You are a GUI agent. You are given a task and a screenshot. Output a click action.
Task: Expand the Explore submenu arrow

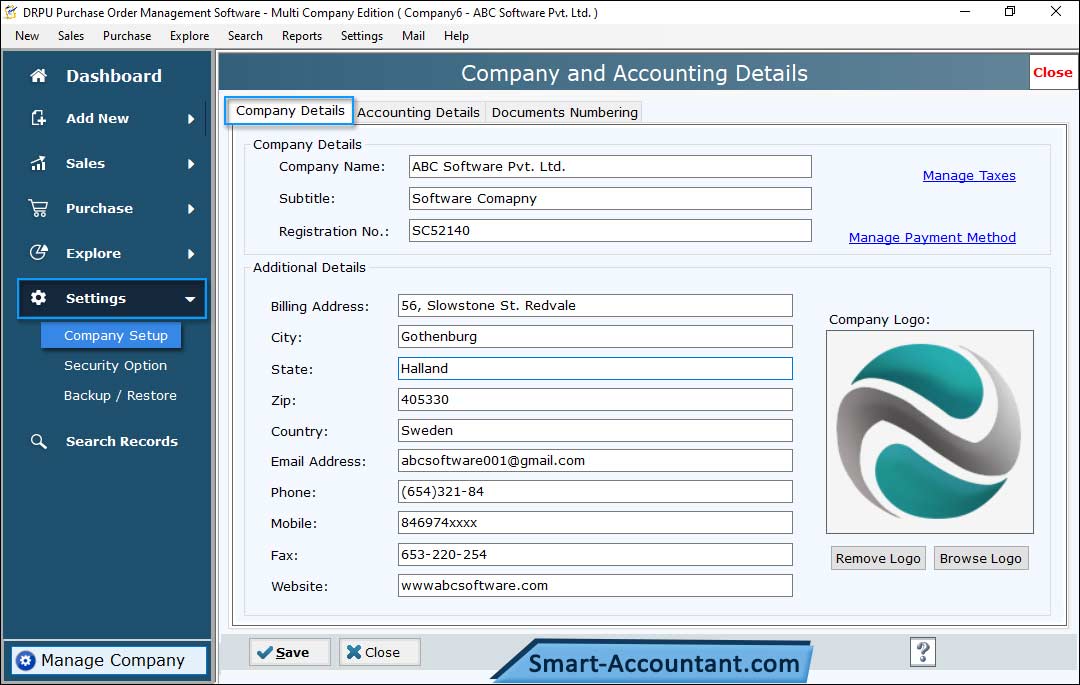pyautogui.click(x=191, y=254)
